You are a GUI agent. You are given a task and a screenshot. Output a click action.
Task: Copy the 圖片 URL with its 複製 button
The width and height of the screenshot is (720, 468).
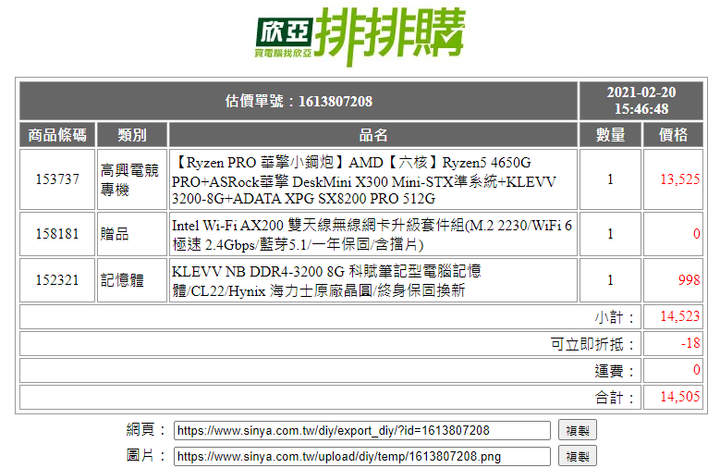pyautogui.click(x=577, y=456)
